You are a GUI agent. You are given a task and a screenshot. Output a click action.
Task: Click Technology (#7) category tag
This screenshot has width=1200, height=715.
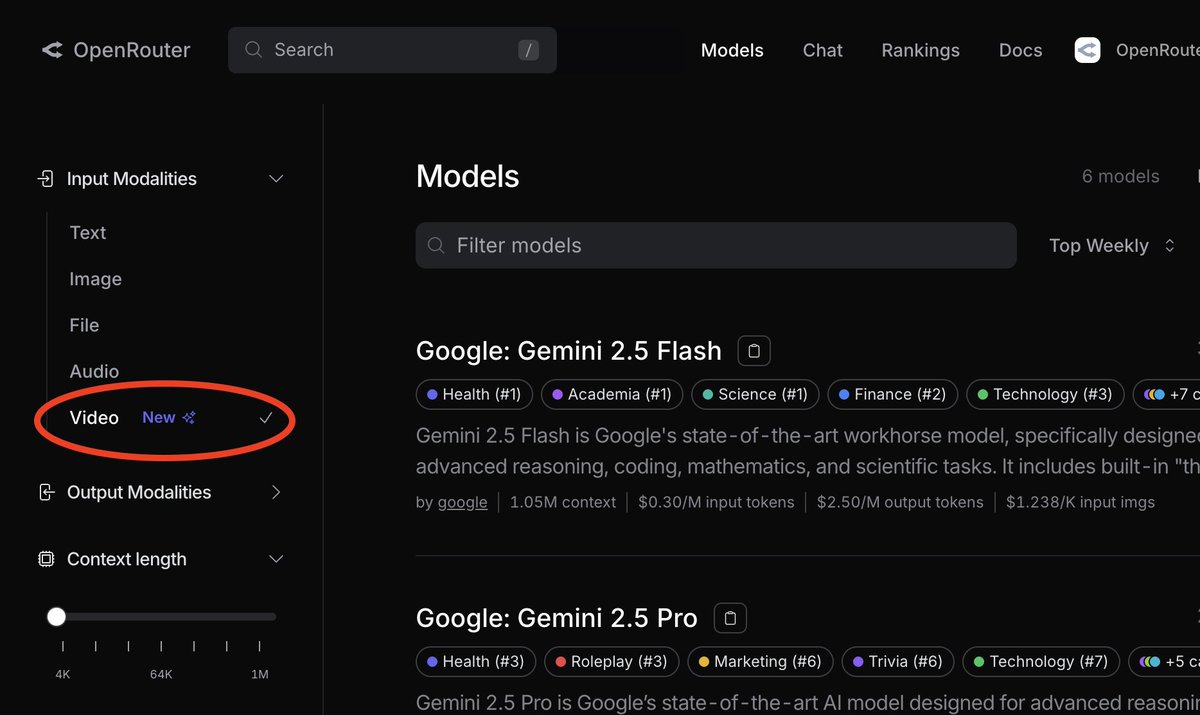(x=1040, y=661)
